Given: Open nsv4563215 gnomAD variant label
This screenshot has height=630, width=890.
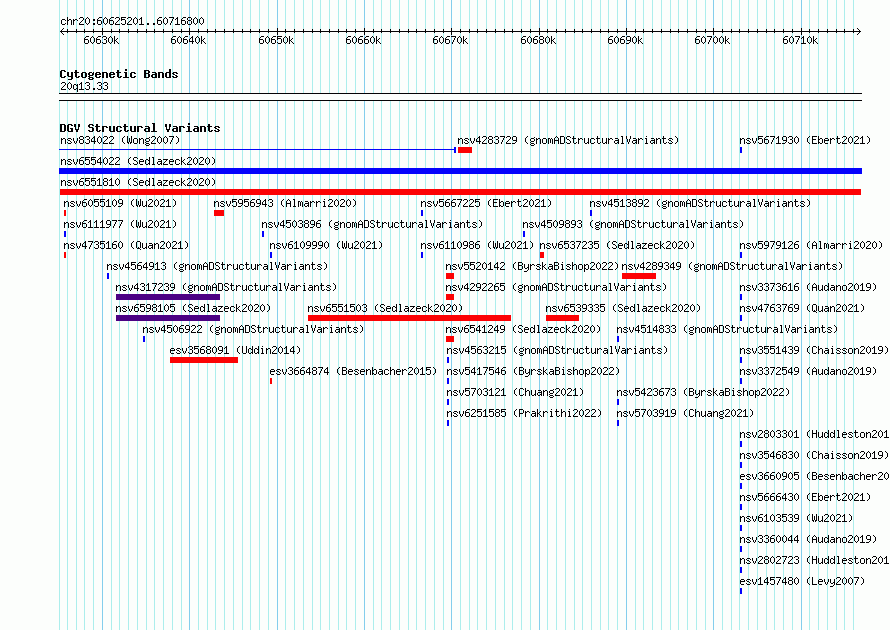Looking at the screenshot, I should click(x=557, y=350).
